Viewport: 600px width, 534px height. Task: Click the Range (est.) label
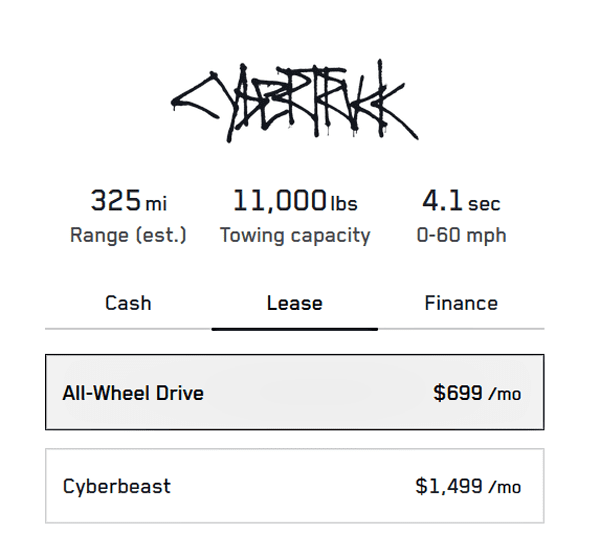[128, 236]
